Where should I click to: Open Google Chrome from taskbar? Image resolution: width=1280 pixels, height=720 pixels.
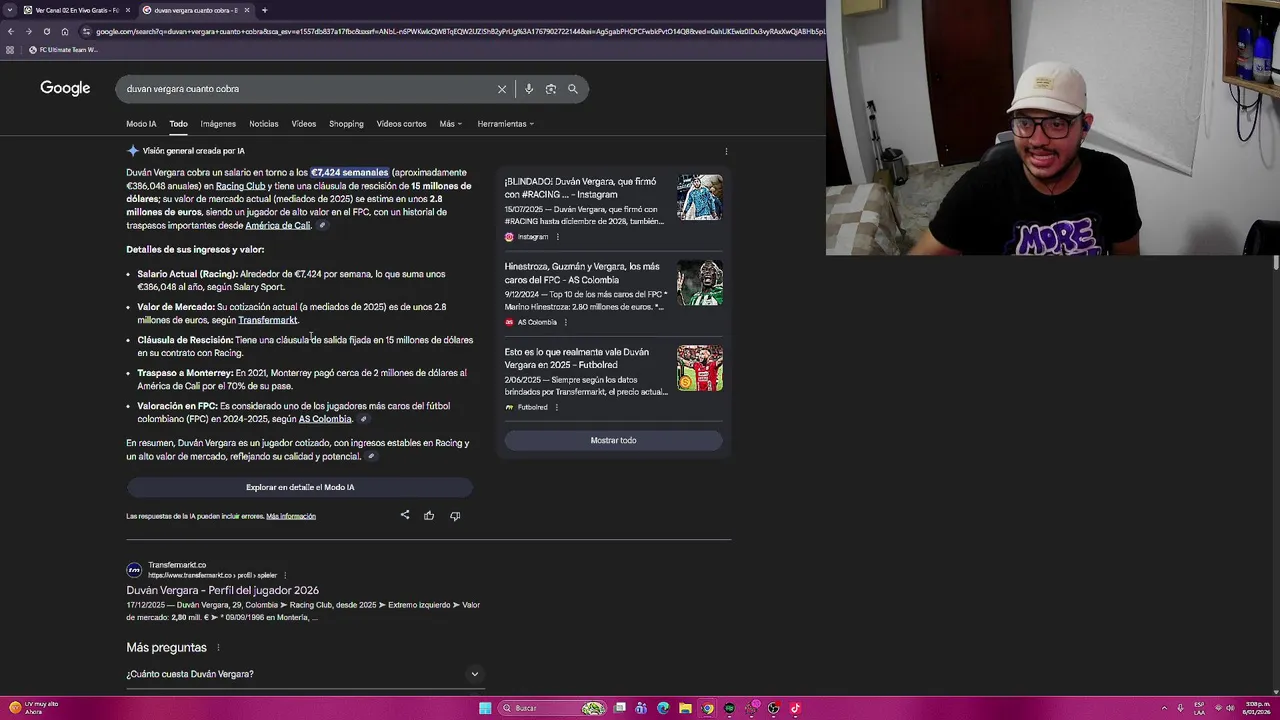click(707, 708)
